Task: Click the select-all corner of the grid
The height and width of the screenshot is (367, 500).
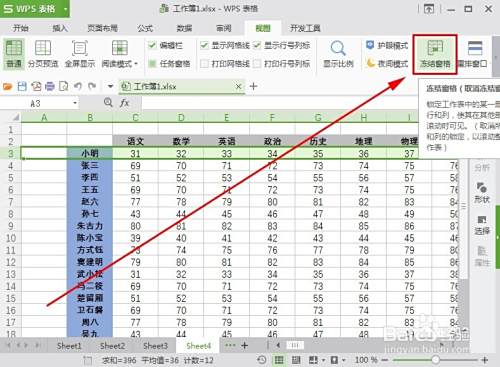Action: pyautogui.click(x=15, y=117)
